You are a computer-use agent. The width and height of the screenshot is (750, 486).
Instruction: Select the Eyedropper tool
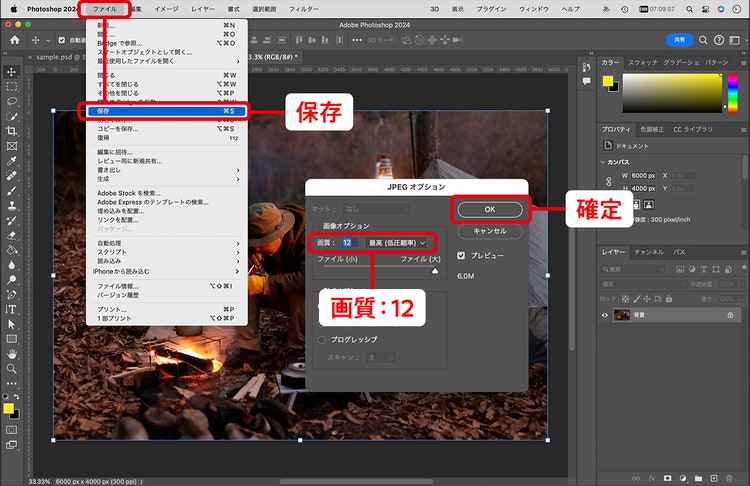(11, 161)
